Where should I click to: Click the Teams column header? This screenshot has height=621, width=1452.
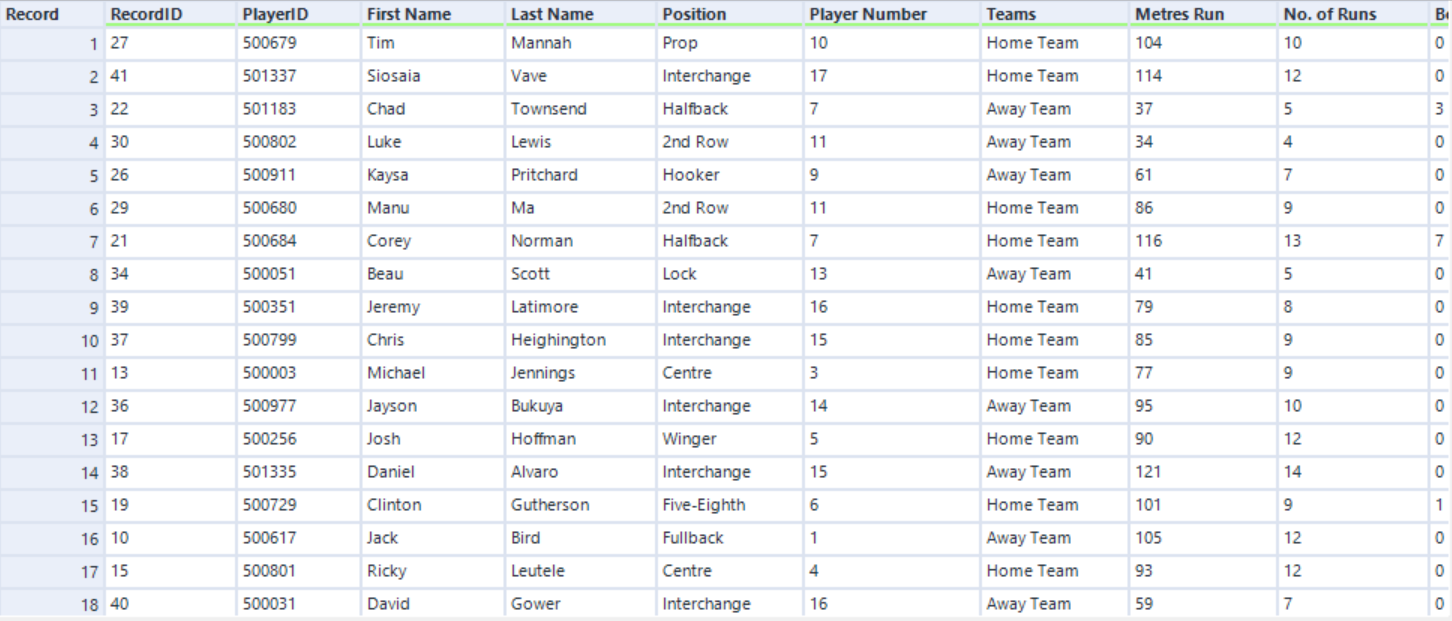(1011, 14)
